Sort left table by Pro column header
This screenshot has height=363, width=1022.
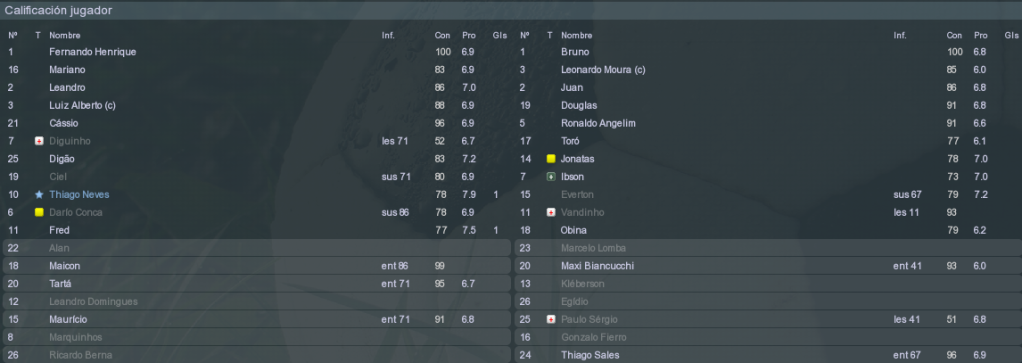pyautogui.click(x=469, y=35)
